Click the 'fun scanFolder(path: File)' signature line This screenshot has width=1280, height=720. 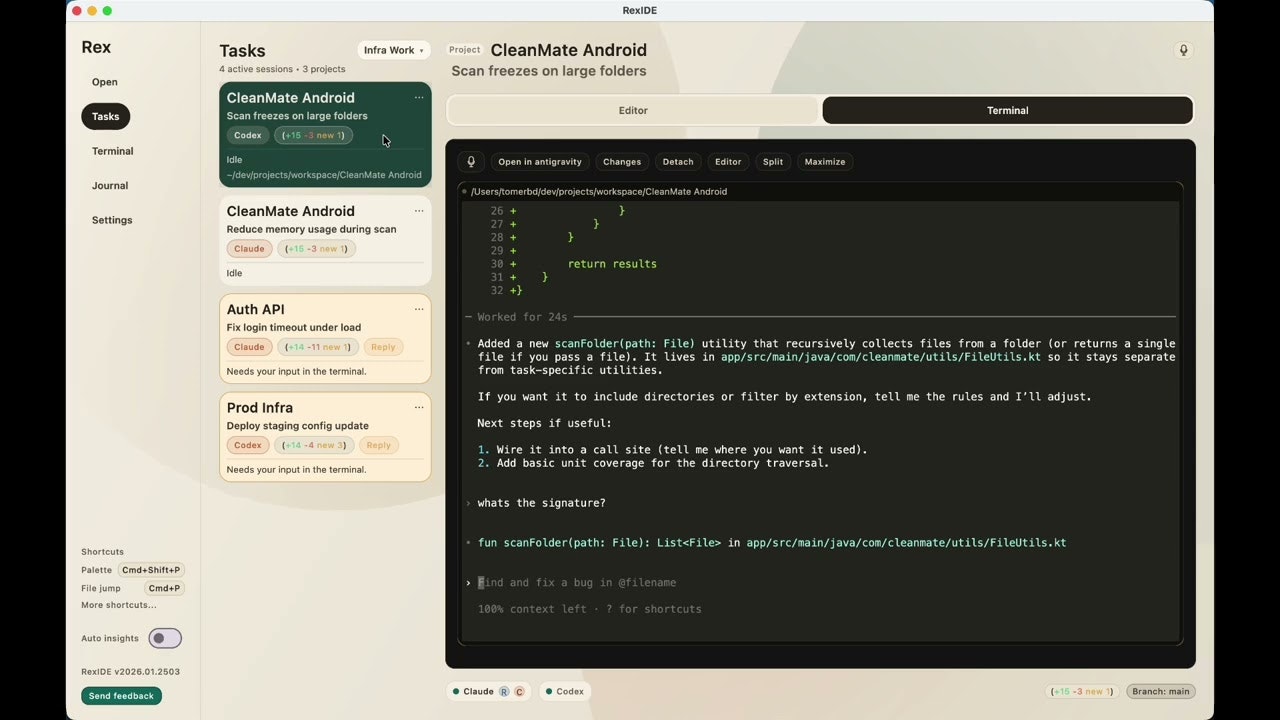771,543
